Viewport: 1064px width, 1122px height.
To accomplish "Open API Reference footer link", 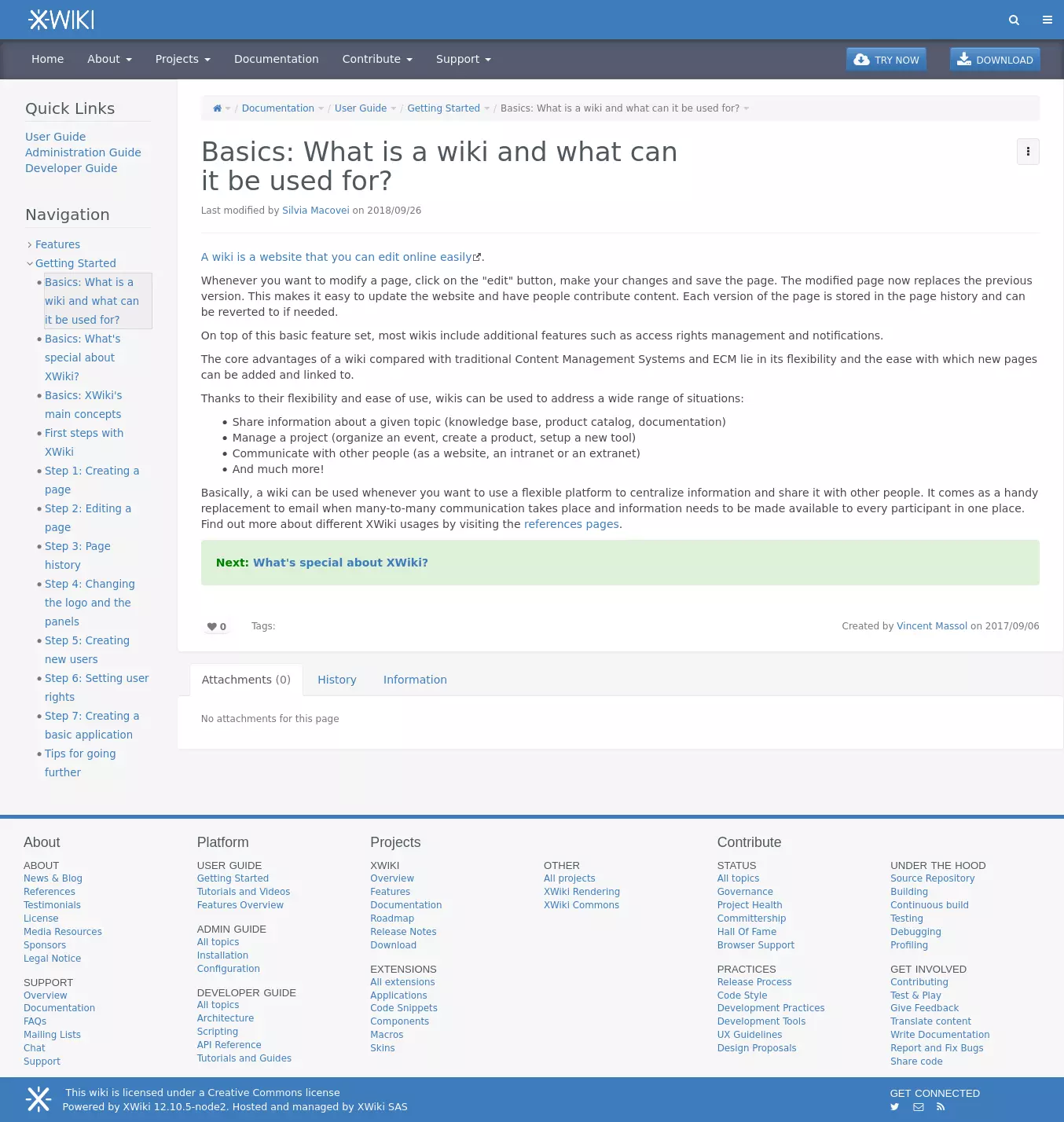I will (x=229, y=1045).
